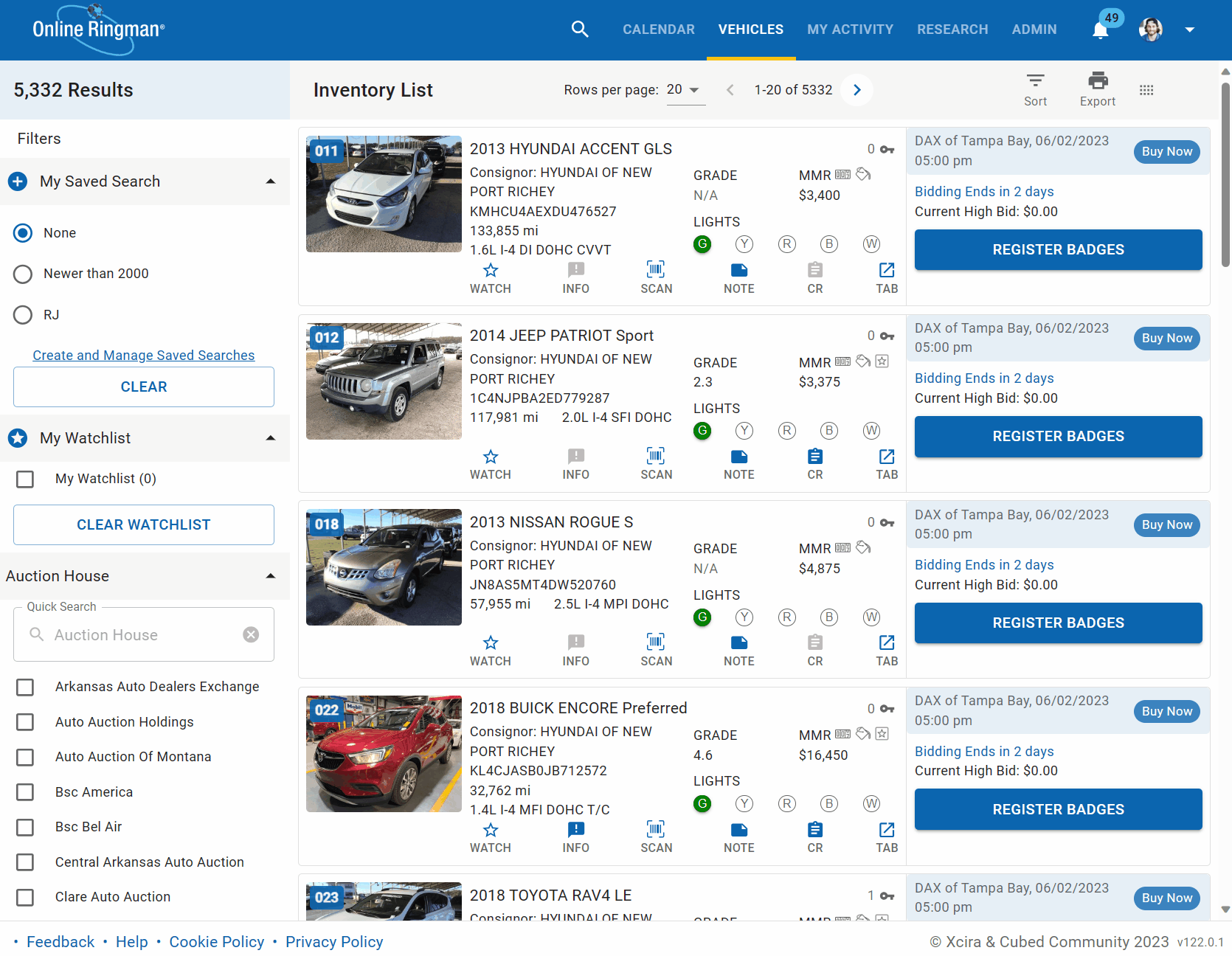The image size is (1232, 956).
Task: Type in the Auction House quick search
Action: tap(144, 634)
